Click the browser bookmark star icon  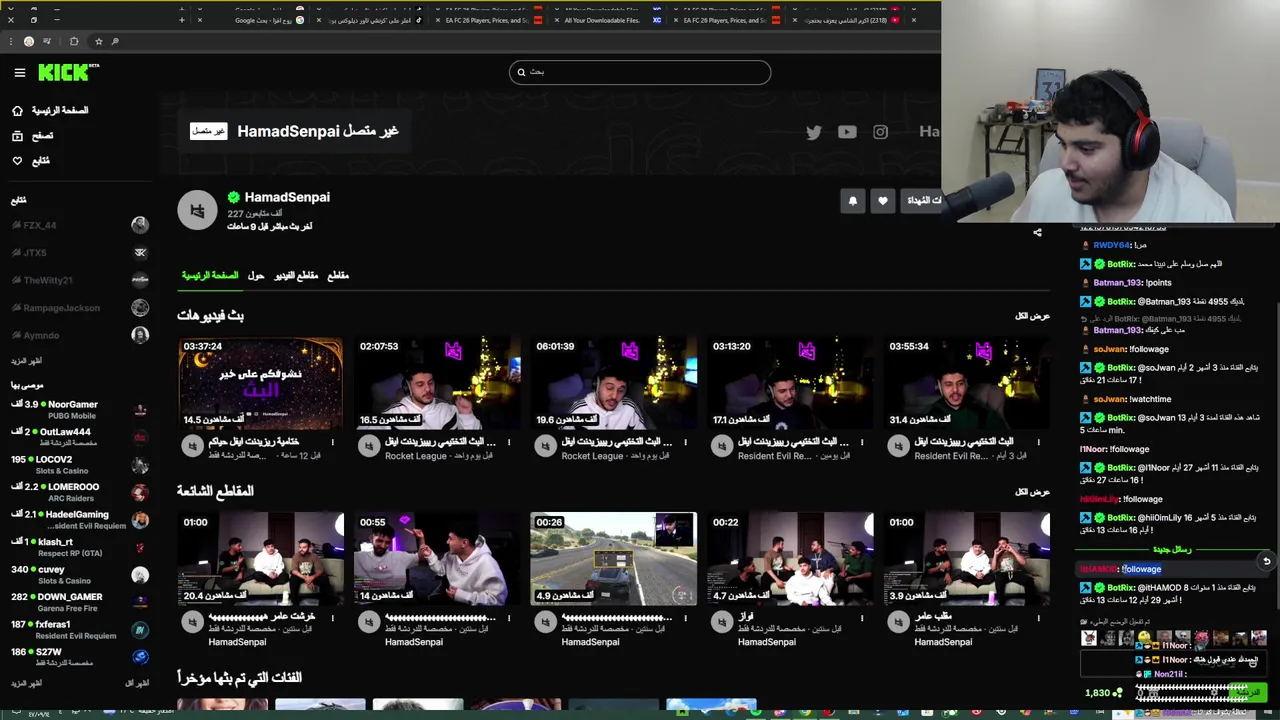[98, 41]
